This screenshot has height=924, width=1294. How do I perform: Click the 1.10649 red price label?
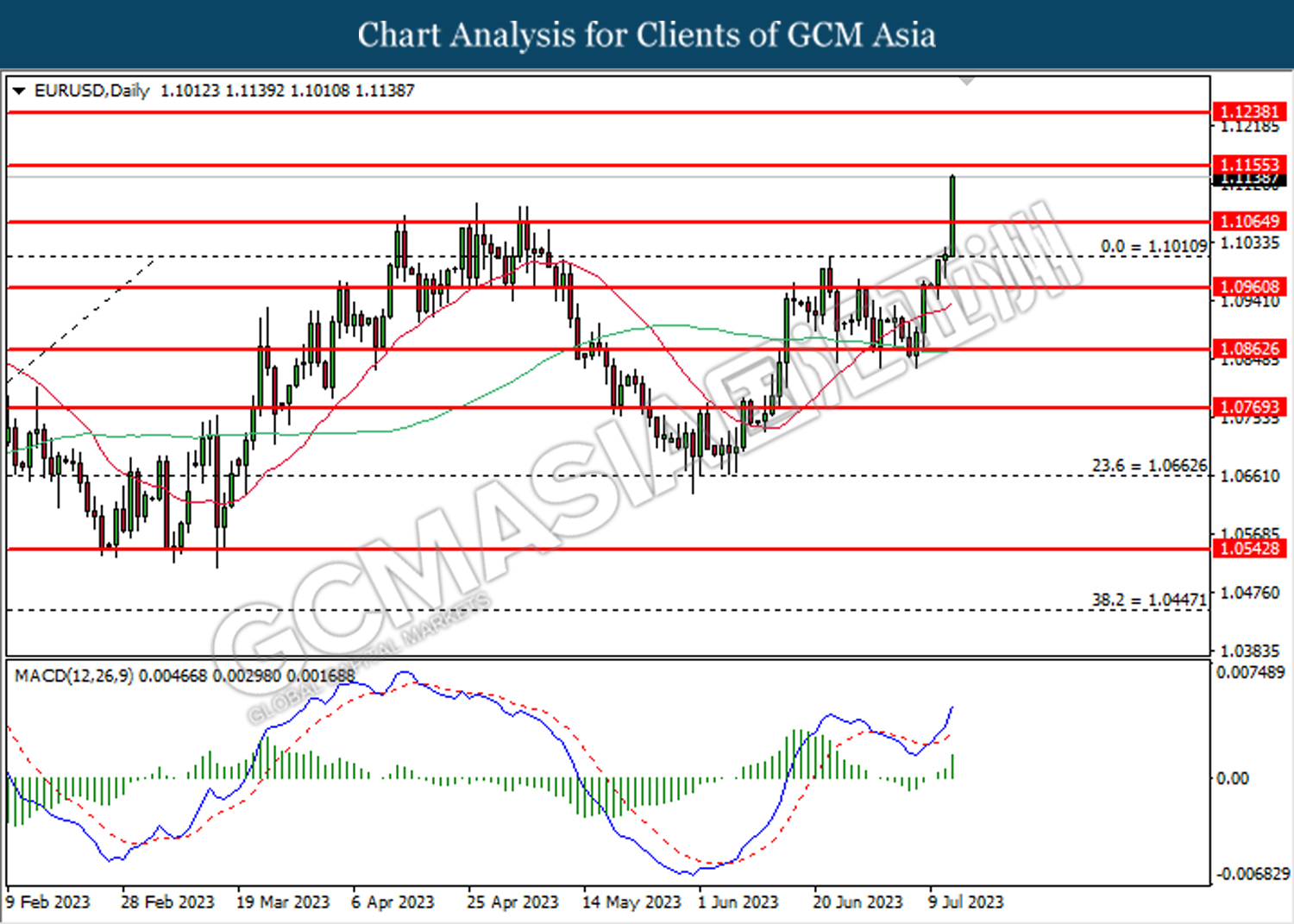(1250, 222)
